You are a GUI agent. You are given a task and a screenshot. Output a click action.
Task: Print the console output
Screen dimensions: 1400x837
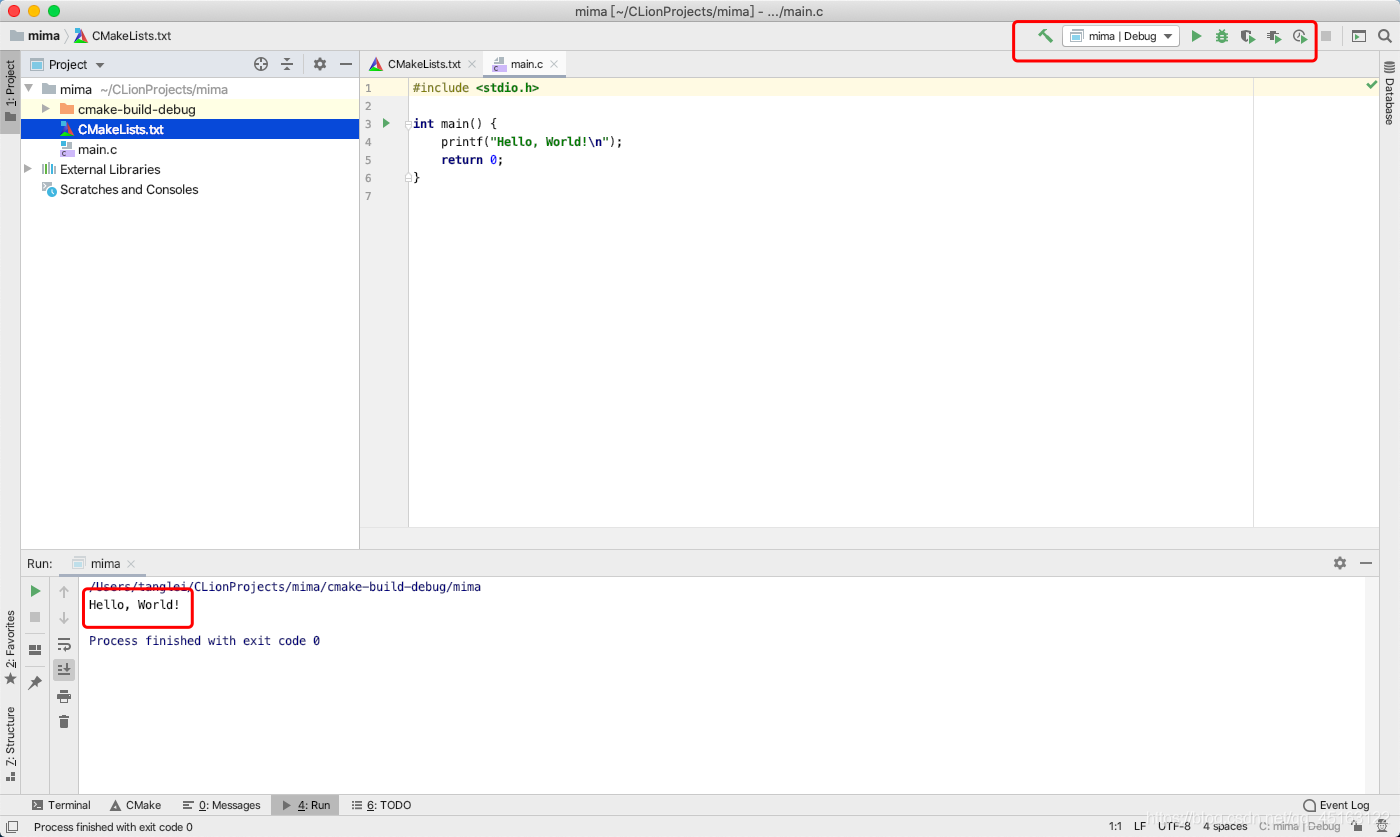tap(64, 696)
